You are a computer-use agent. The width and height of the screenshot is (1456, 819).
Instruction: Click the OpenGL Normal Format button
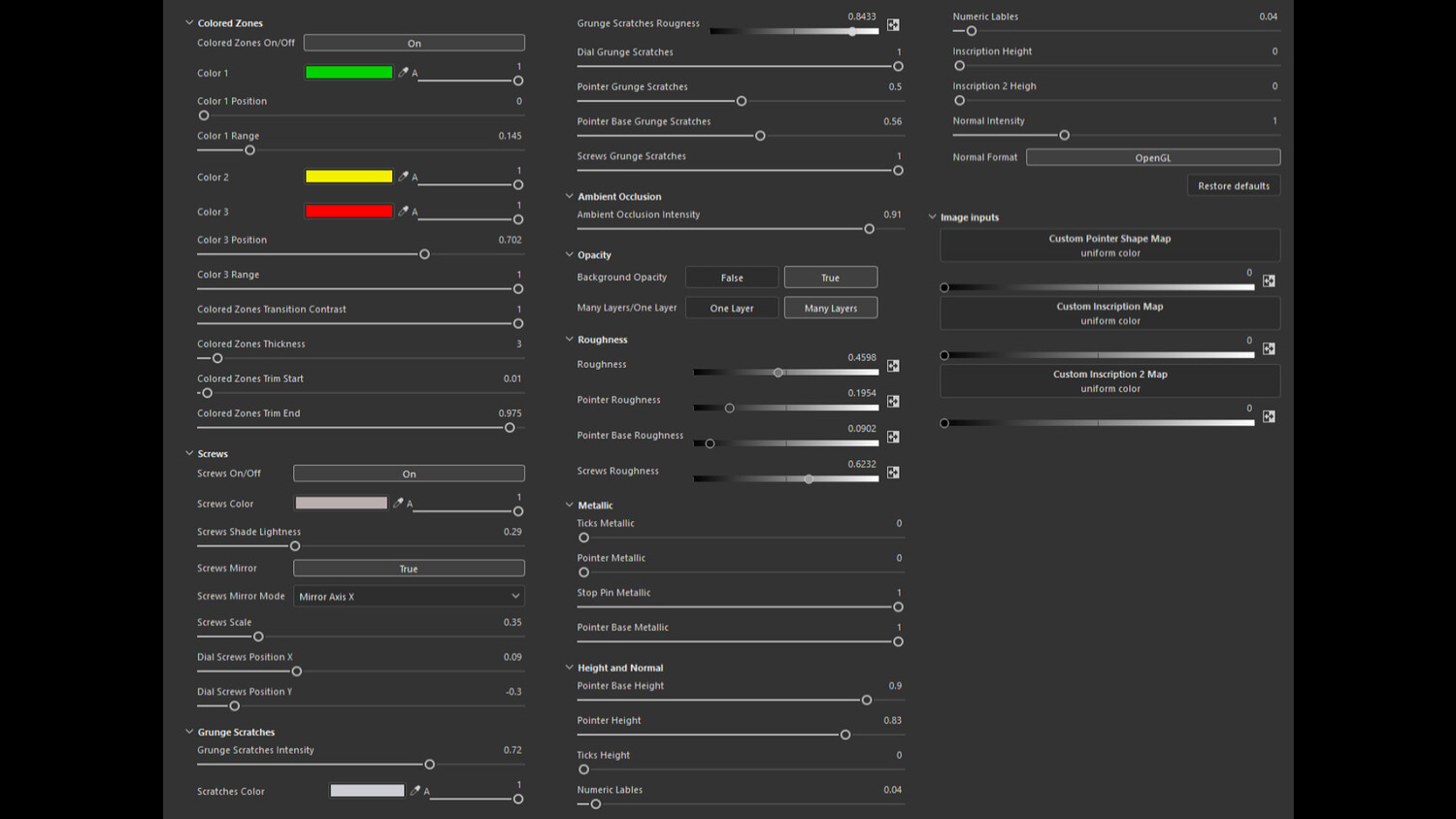(x=1153, y=157)
